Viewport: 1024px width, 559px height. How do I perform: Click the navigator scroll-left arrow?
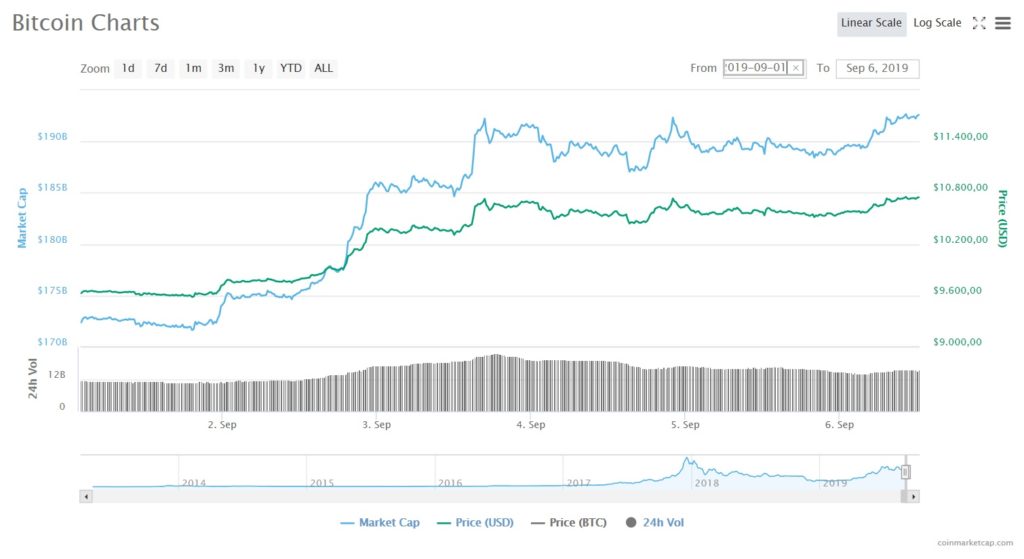click(x=85, y=496)
